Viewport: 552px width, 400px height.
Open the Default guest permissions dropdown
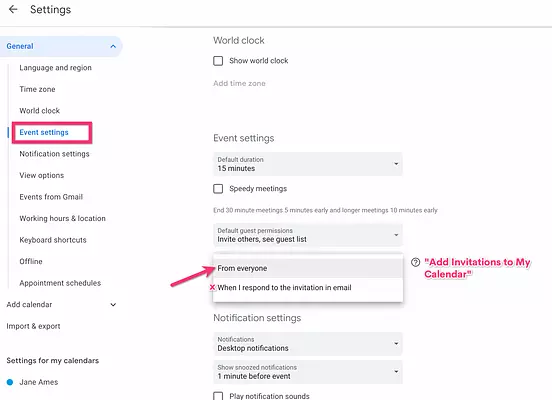point(308,235)
